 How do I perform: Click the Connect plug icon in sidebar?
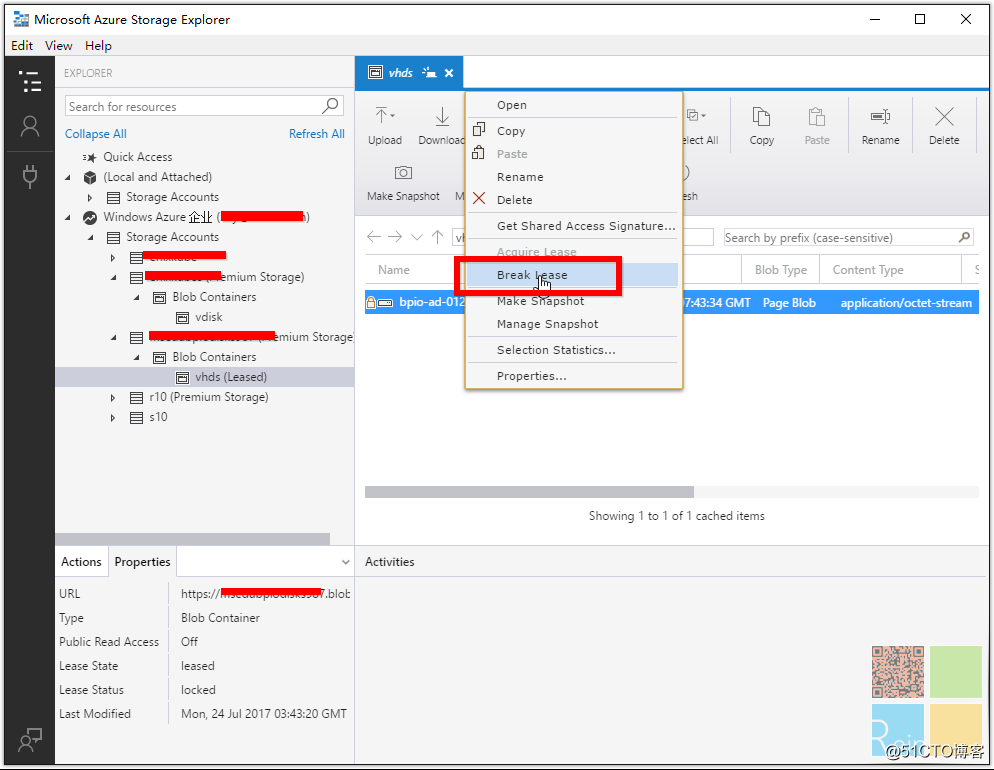30,176
